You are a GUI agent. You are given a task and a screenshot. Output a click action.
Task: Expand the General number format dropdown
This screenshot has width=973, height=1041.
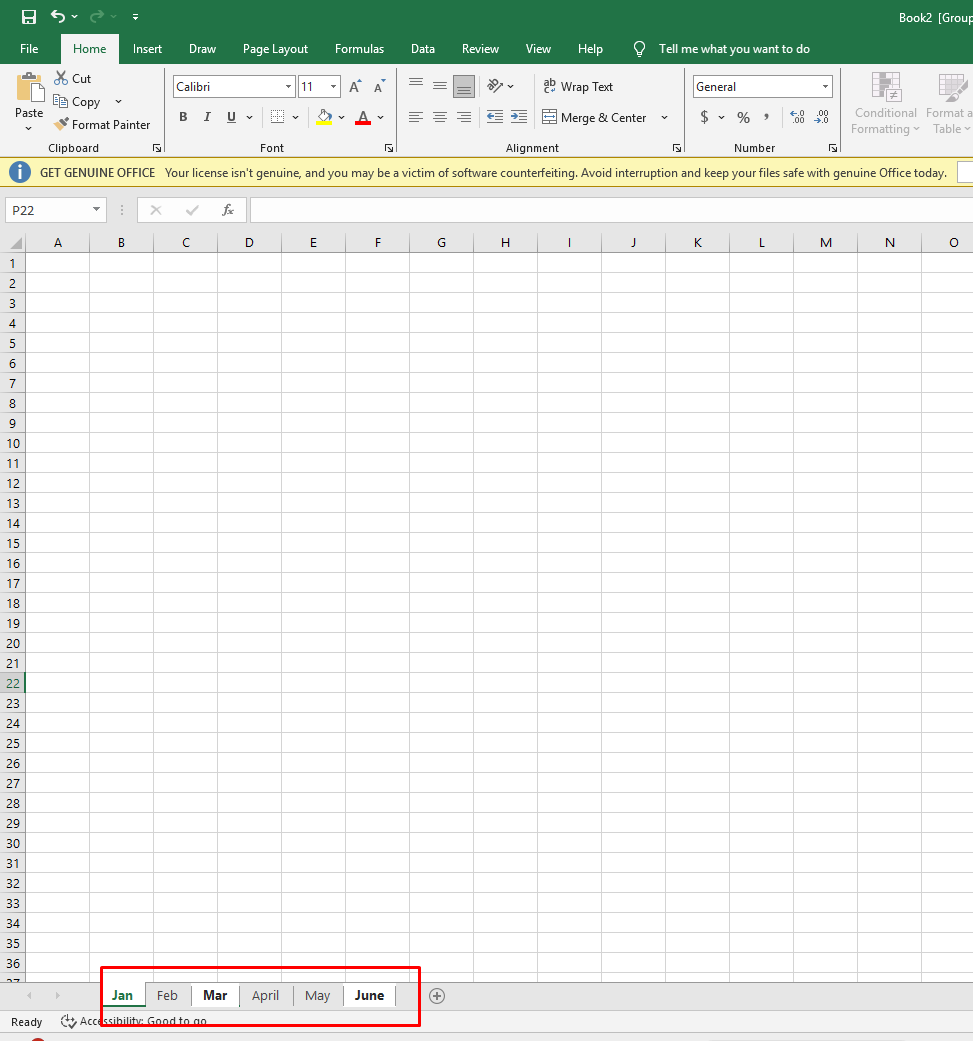(825, 87)
